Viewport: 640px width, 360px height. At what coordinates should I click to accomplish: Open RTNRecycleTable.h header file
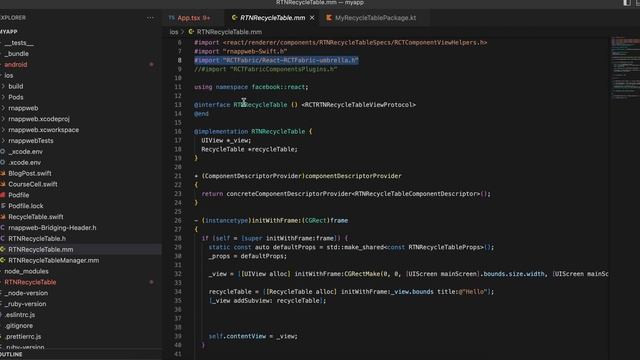point(37,239)
